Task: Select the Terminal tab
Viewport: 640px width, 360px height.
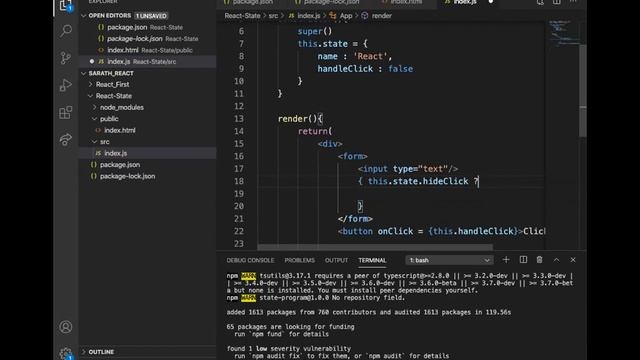Action: pos(372,260)
